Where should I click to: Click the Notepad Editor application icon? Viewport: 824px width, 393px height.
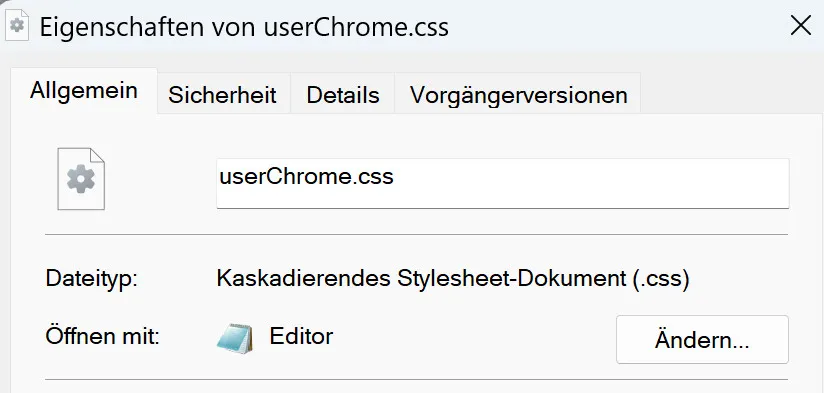pos(234,338)
